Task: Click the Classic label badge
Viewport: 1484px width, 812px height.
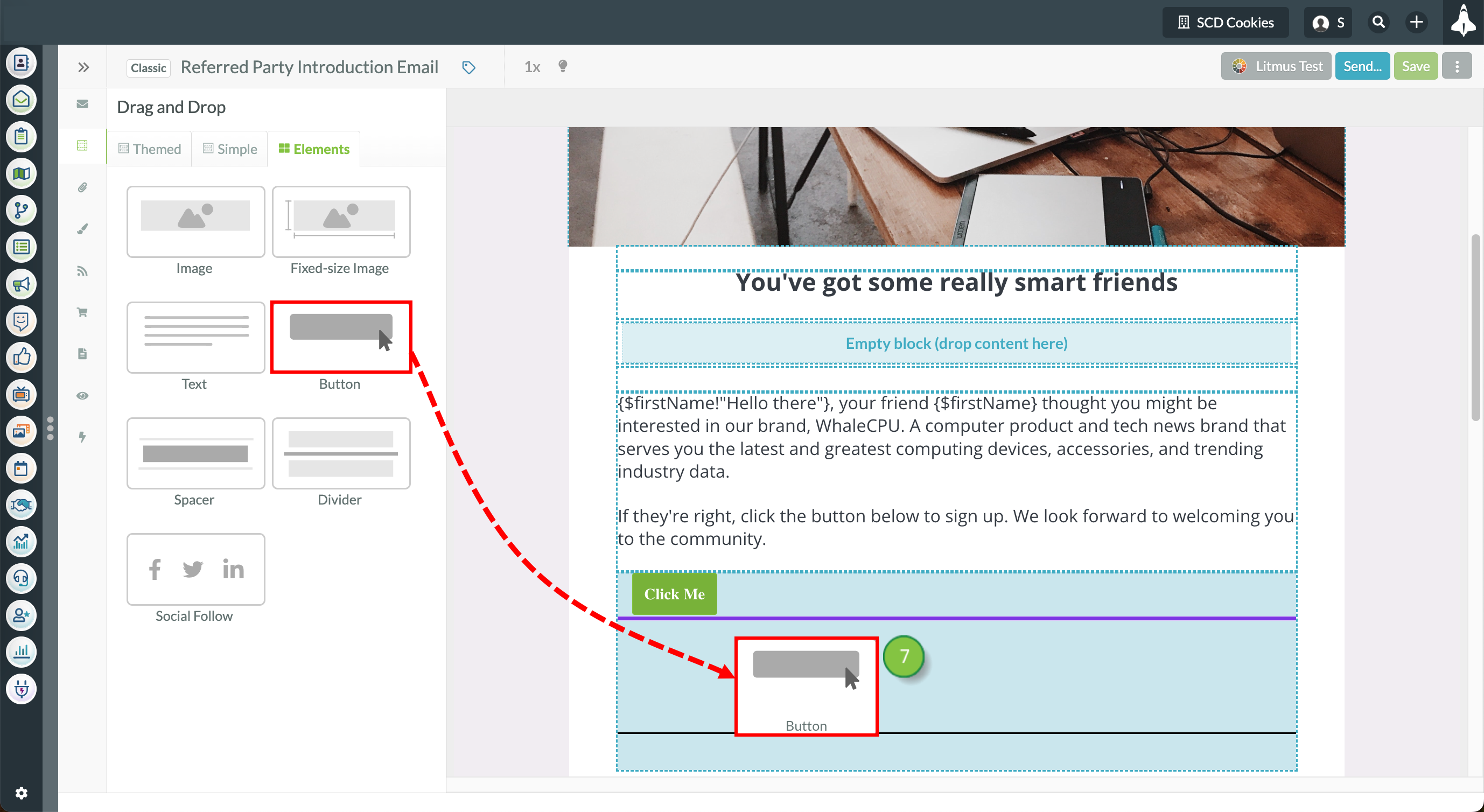Action: [149, 68]
